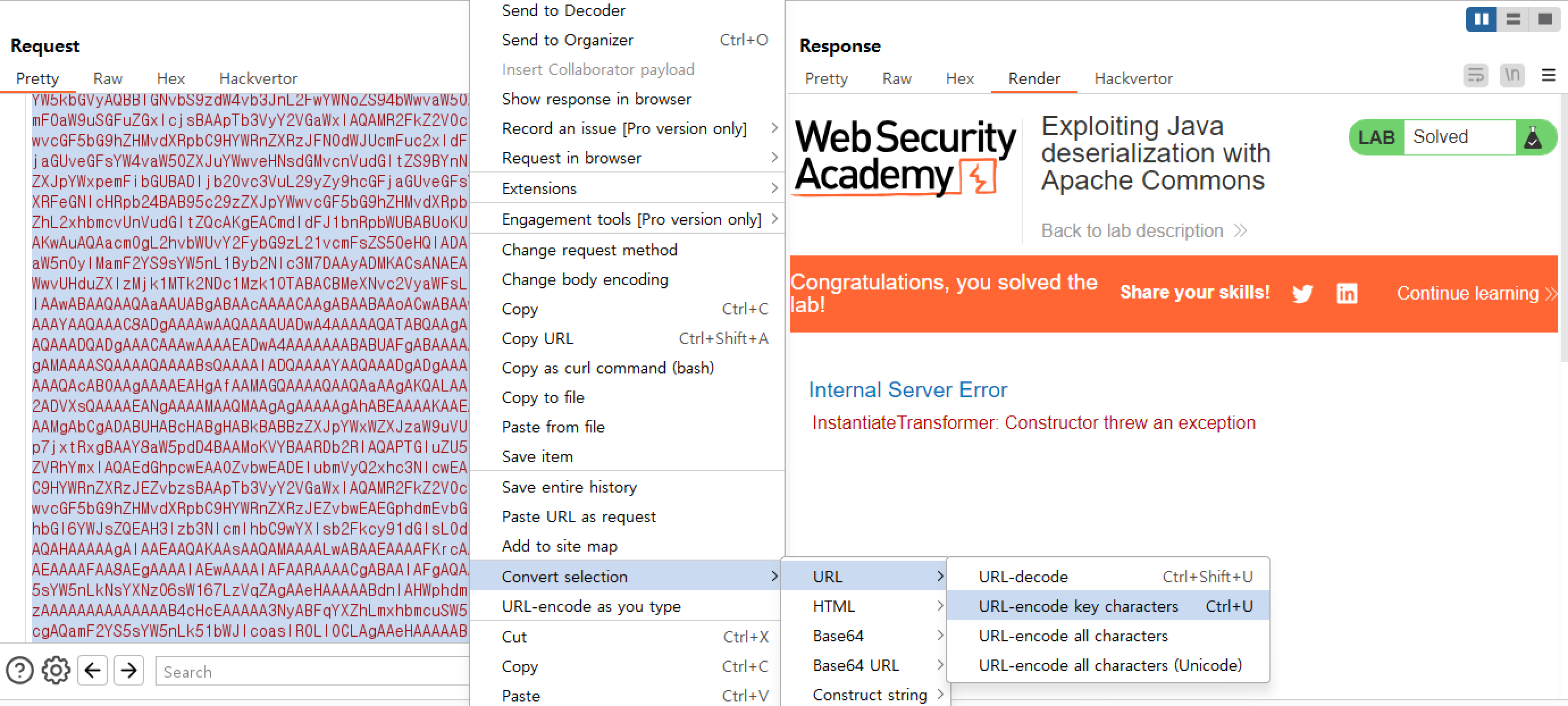Select combined single-pane layout icon

point(1544,19)
